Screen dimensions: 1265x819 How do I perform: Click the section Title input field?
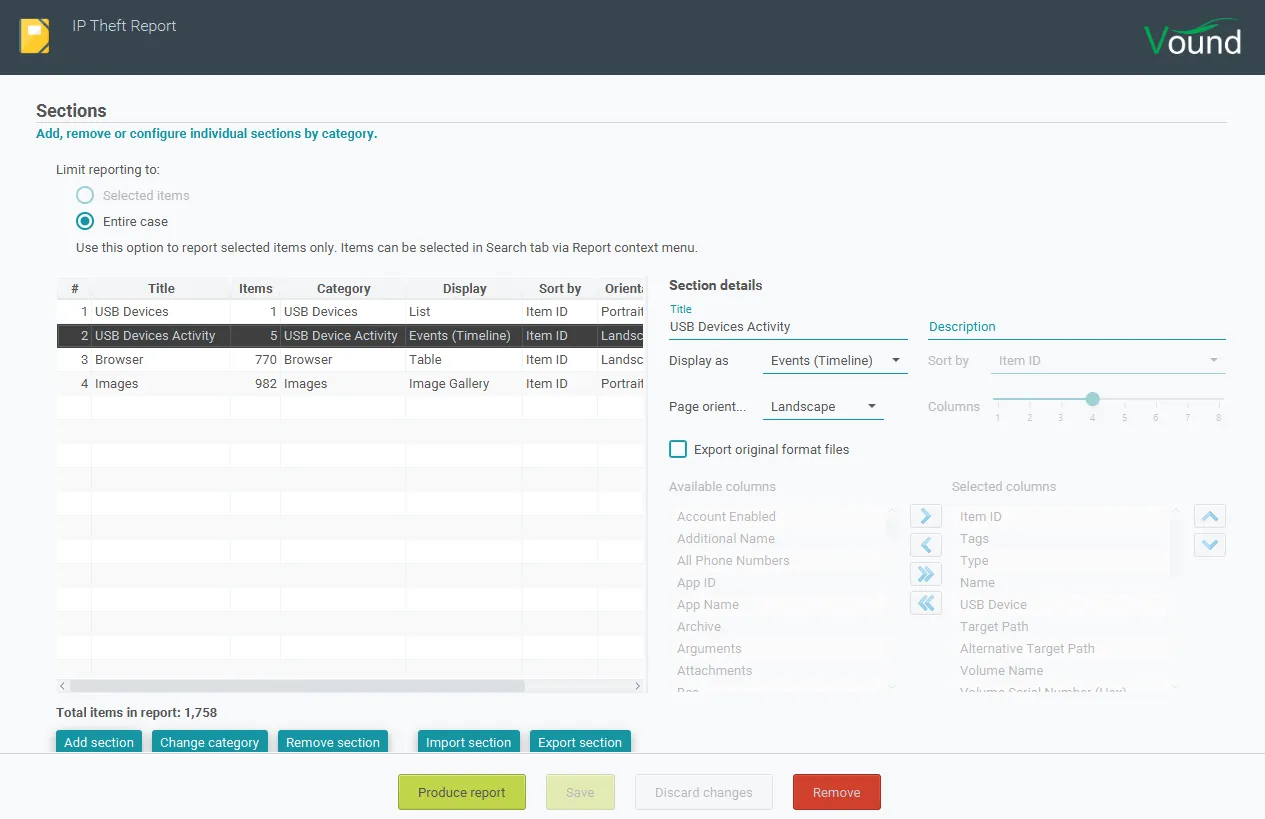[788, 327]
